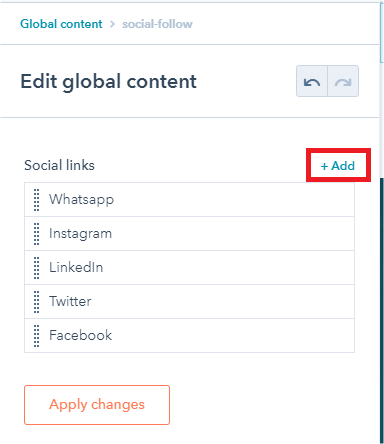Click the Edit global content heading
The height and width of the screenshot is (444, 384).
coord(109,82)
